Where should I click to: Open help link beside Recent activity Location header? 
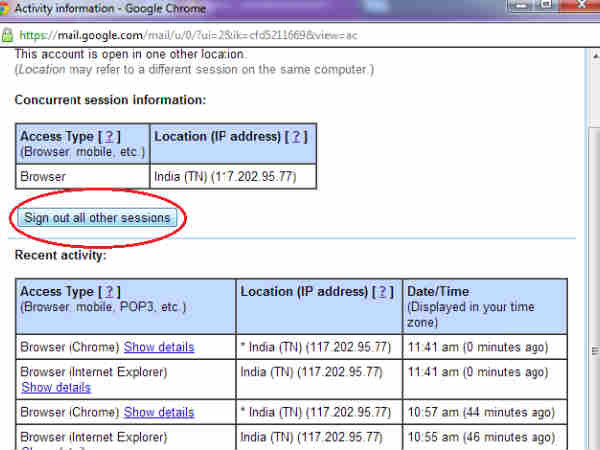(x=382, y=292)
